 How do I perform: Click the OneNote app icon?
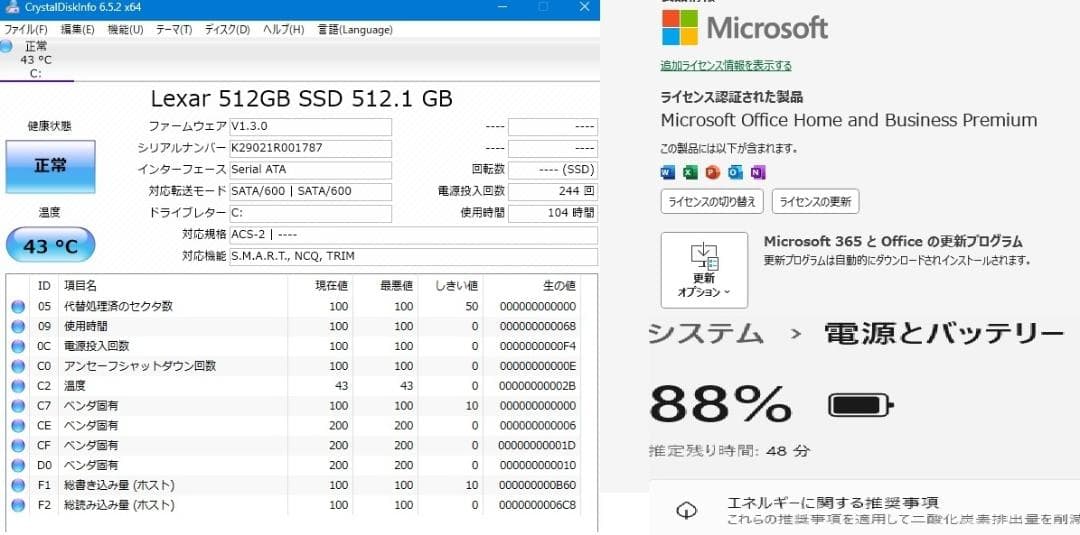point(758,172)
